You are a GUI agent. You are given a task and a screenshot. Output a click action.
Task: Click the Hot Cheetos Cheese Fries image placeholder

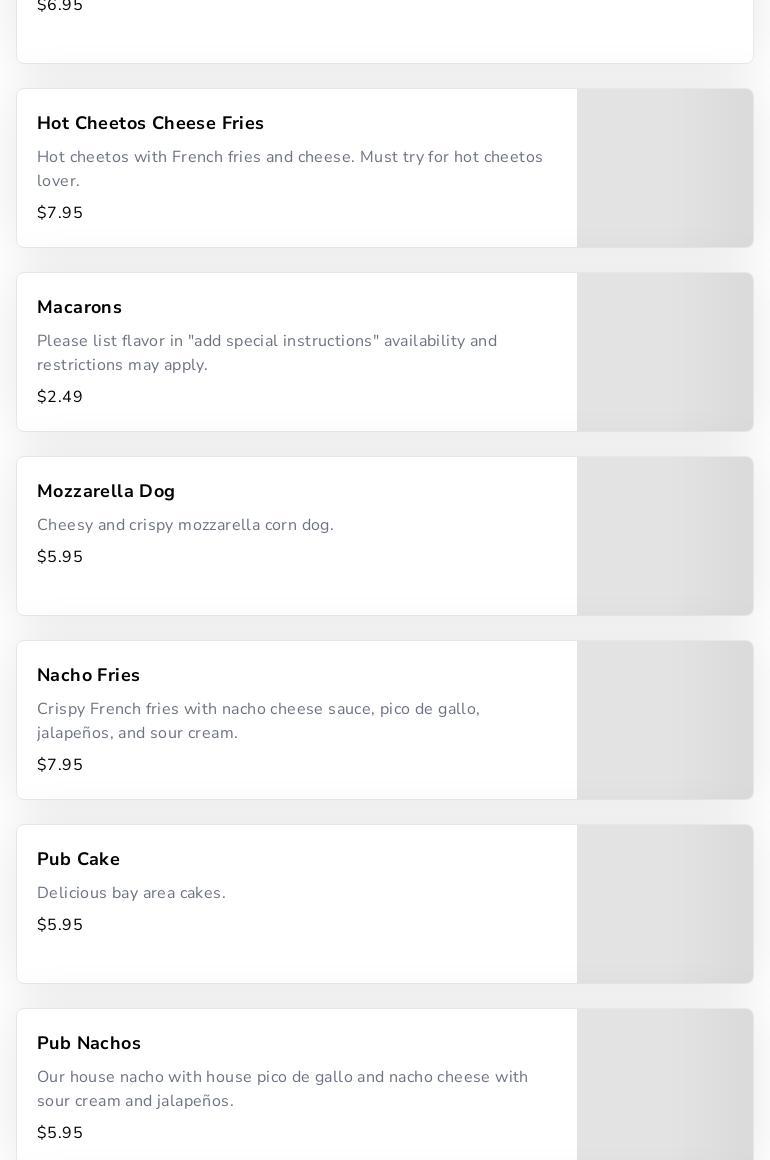665,168
